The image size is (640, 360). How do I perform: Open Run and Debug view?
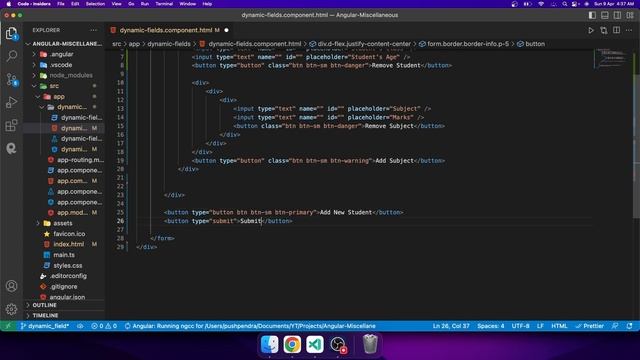11,102
